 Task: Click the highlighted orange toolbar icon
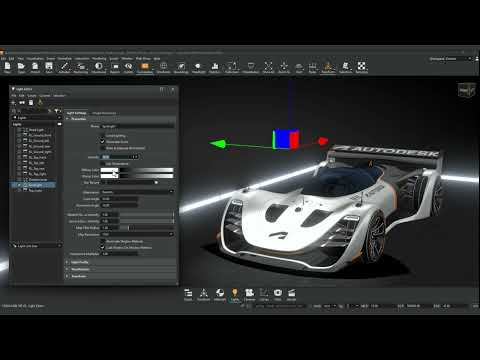145,67
